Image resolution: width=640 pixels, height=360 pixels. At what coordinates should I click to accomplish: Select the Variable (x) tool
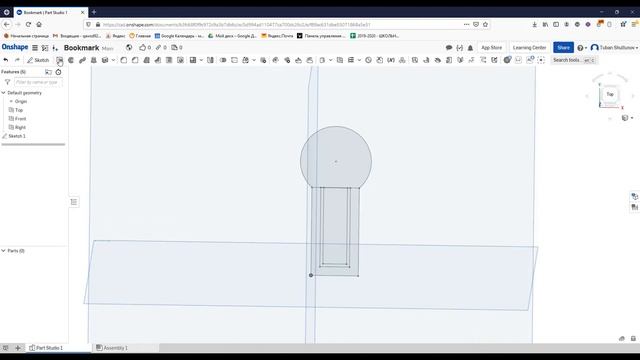391,60
